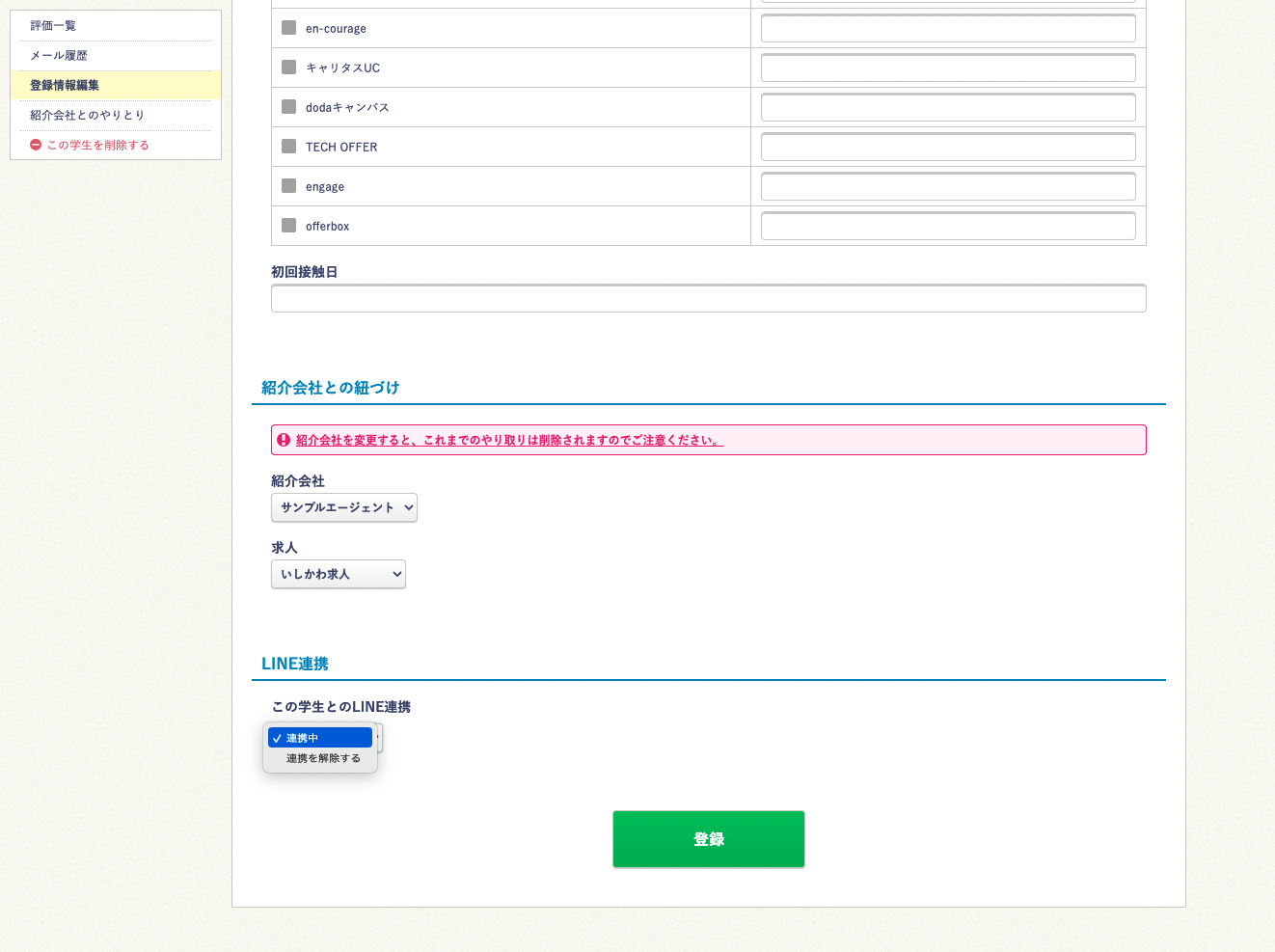The height and width of the screenshot is (952, 1275).
Task: Check the en-courage checkbox
Action: point(288,28)
